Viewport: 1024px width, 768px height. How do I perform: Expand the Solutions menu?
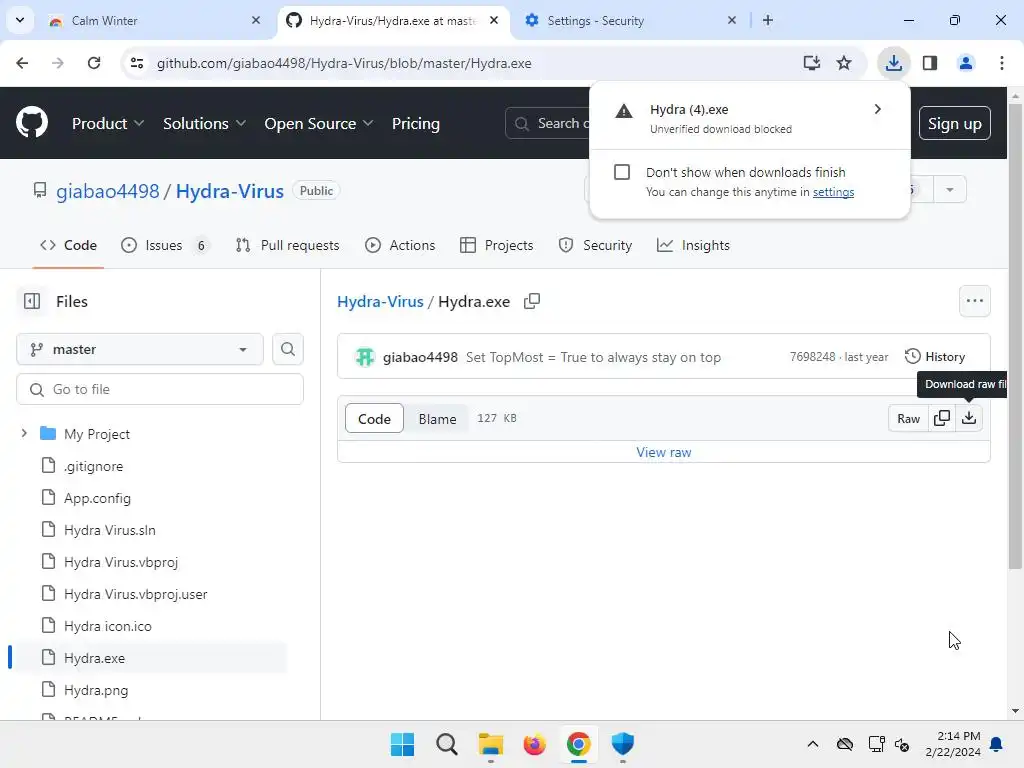click(x=204, y=123)
